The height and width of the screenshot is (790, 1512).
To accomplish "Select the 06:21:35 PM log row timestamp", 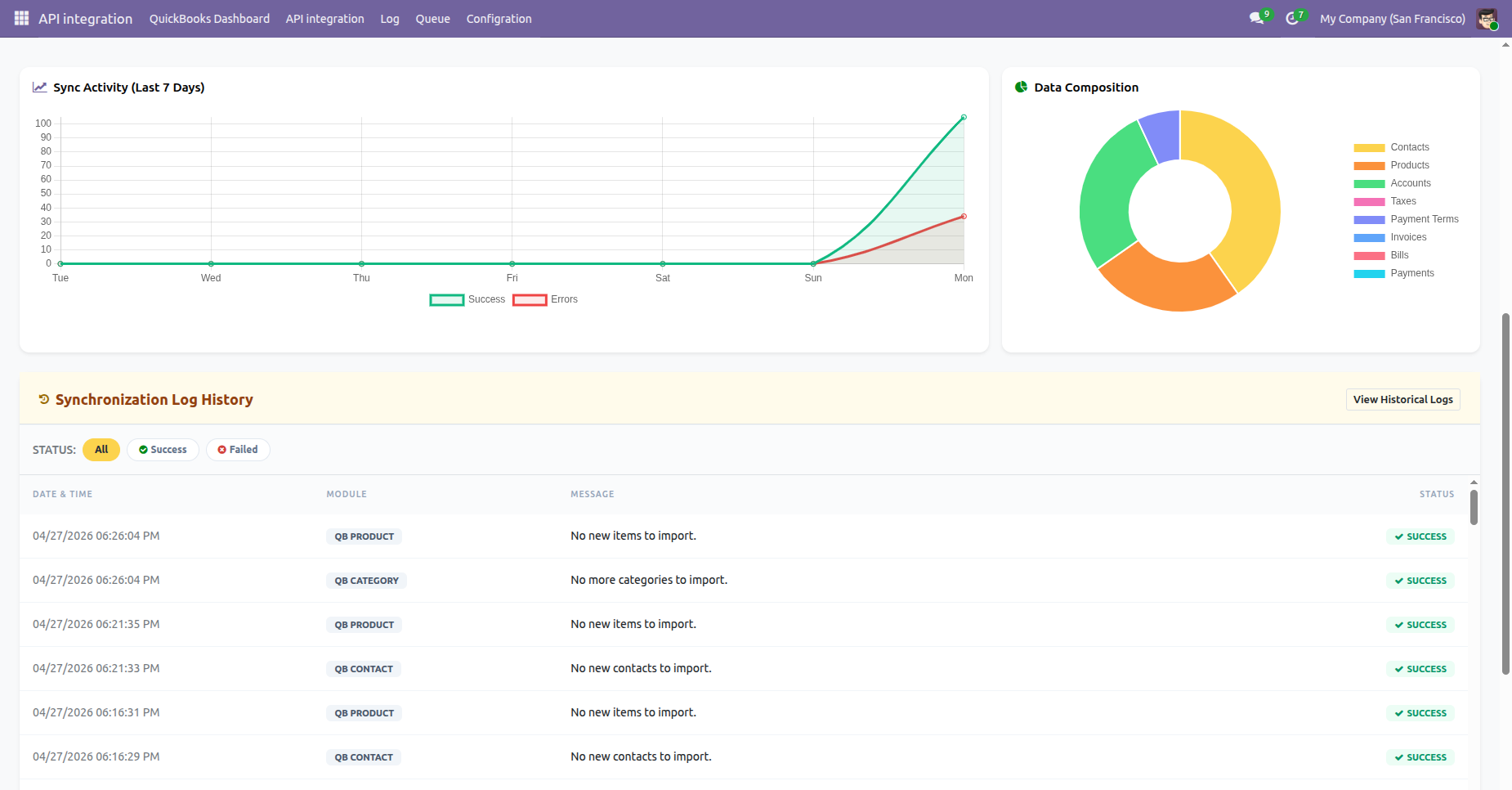I will coord(96,624).
